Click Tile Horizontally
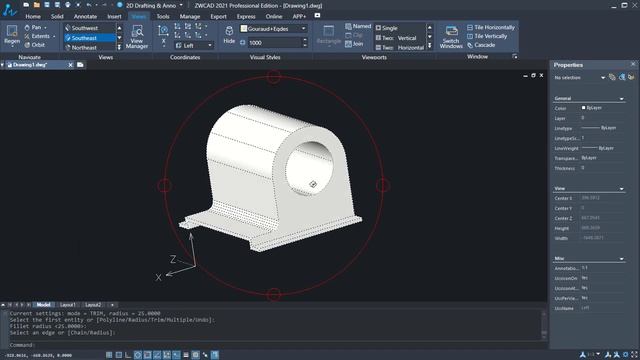 coord(491,27)
